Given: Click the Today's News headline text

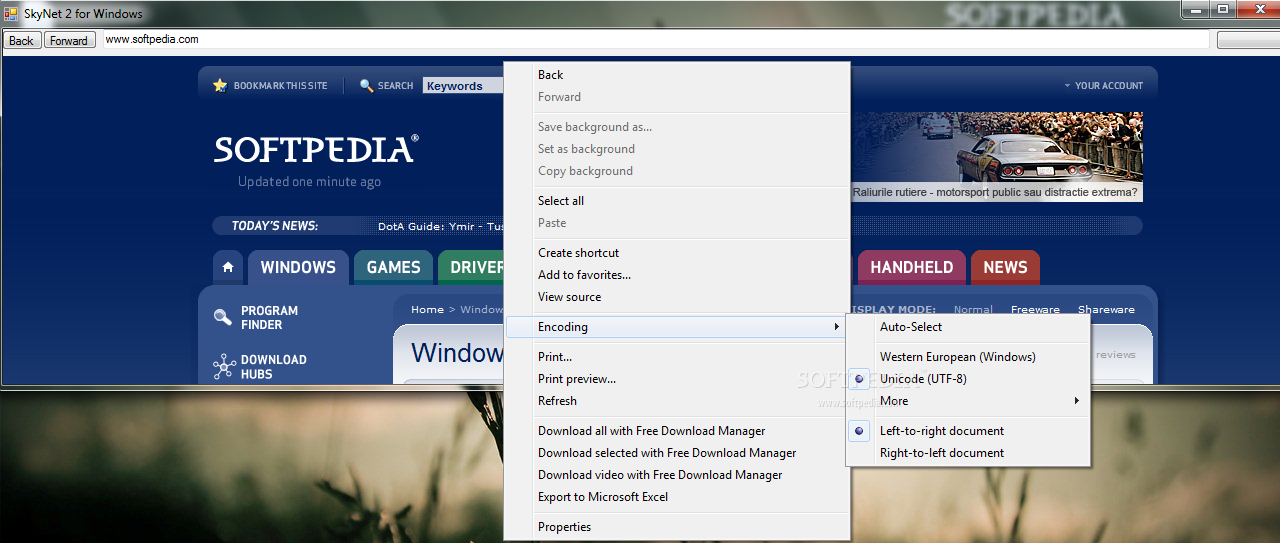Looking at the screenshot, I should coord(441,227).
